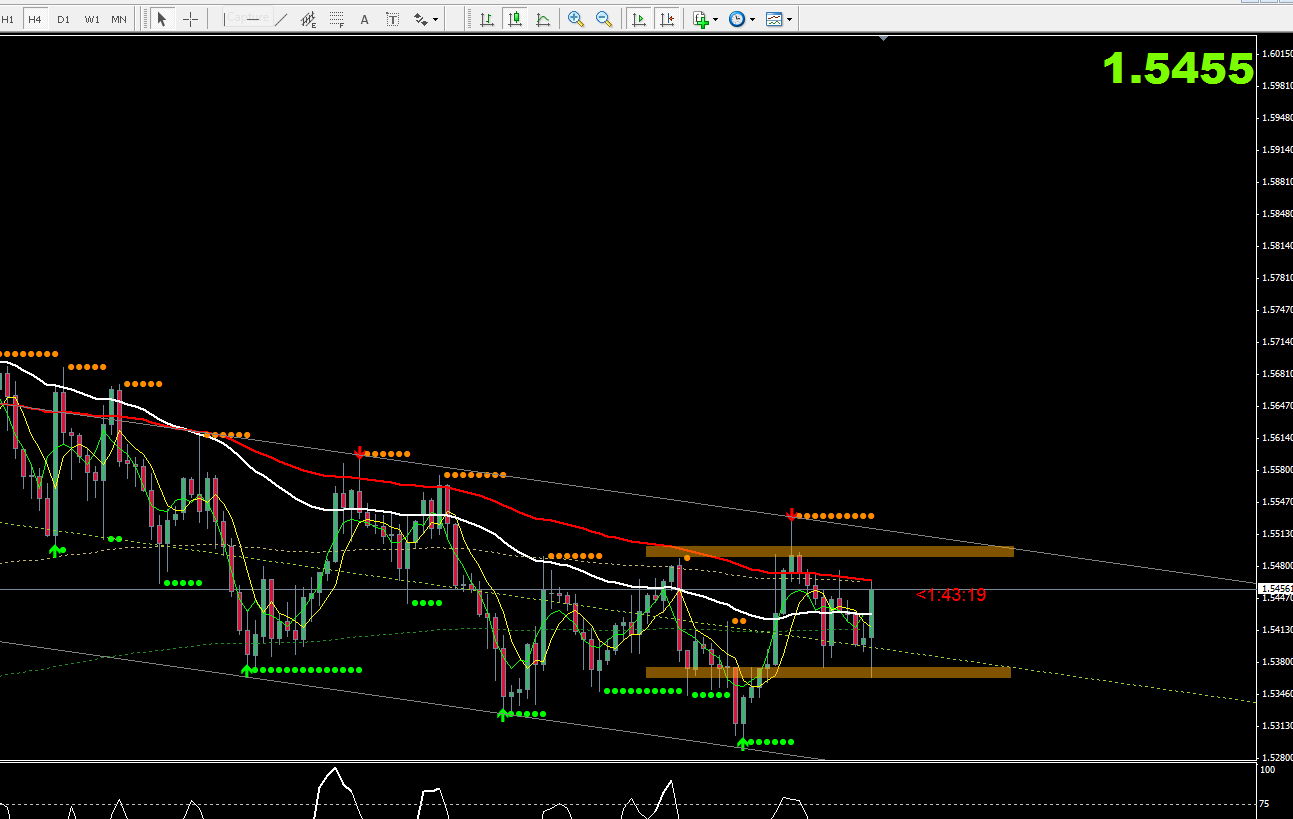Choose the Trendline drawing tool
Viewport: 1293px width, 819px height.
coord(281,19)
